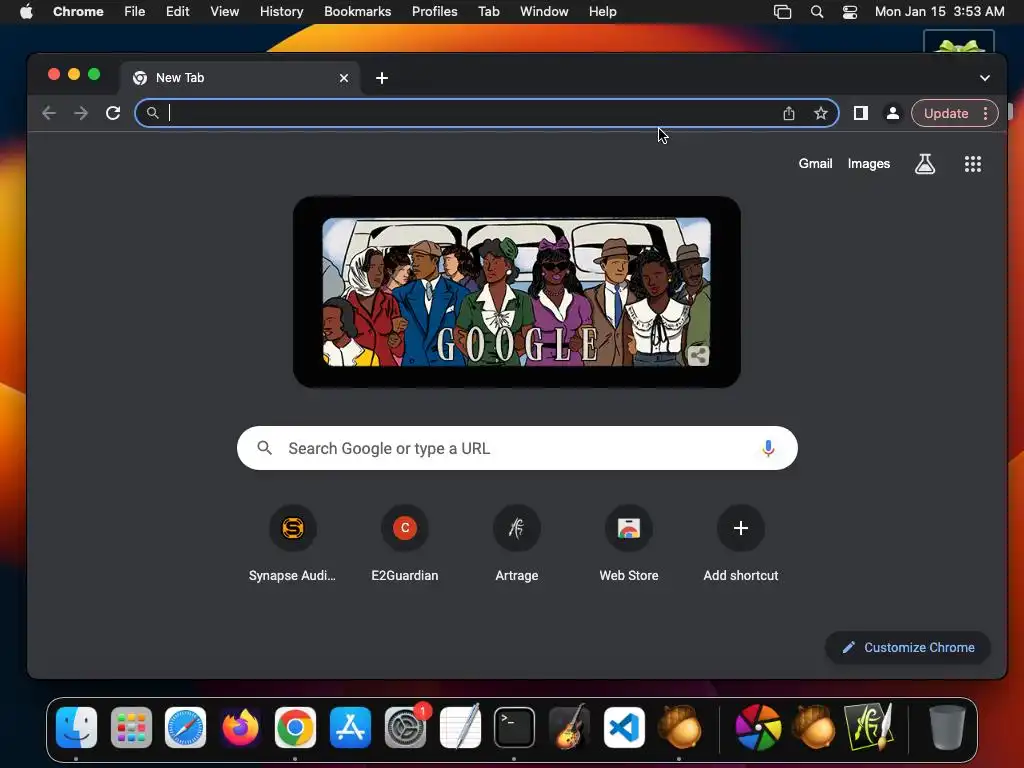Open the File menu

click(x=135, y=12)
